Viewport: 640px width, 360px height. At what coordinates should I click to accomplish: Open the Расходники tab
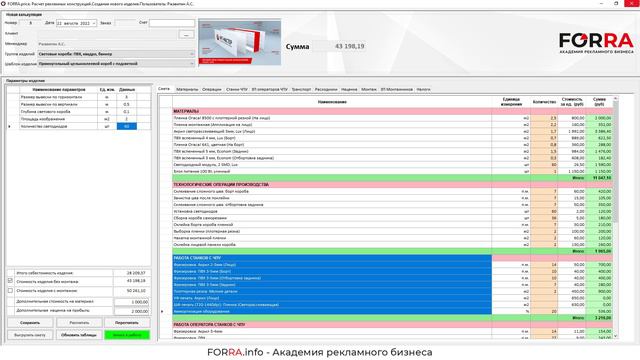click(326, 89)
